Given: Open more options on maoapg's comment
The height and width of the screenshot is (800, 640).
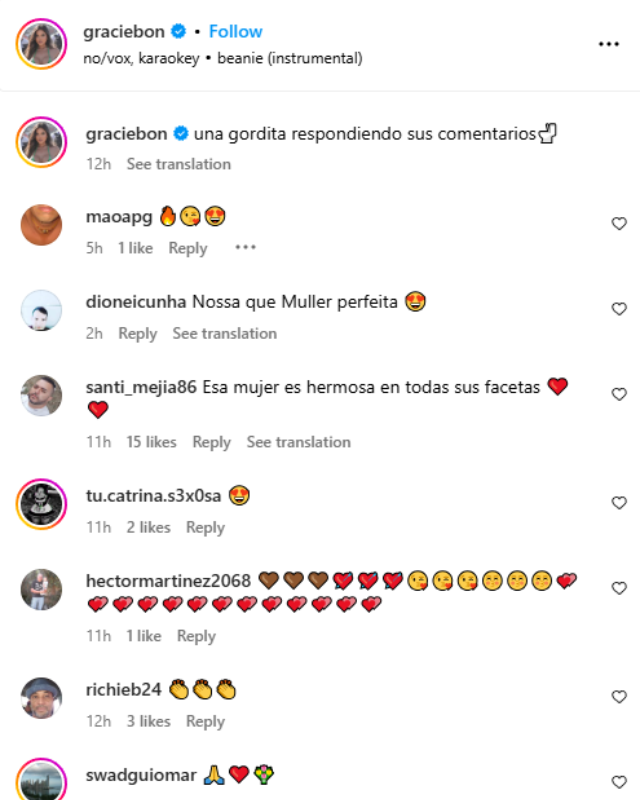Looking at the screenshot, I should click(x=245, y=247).
